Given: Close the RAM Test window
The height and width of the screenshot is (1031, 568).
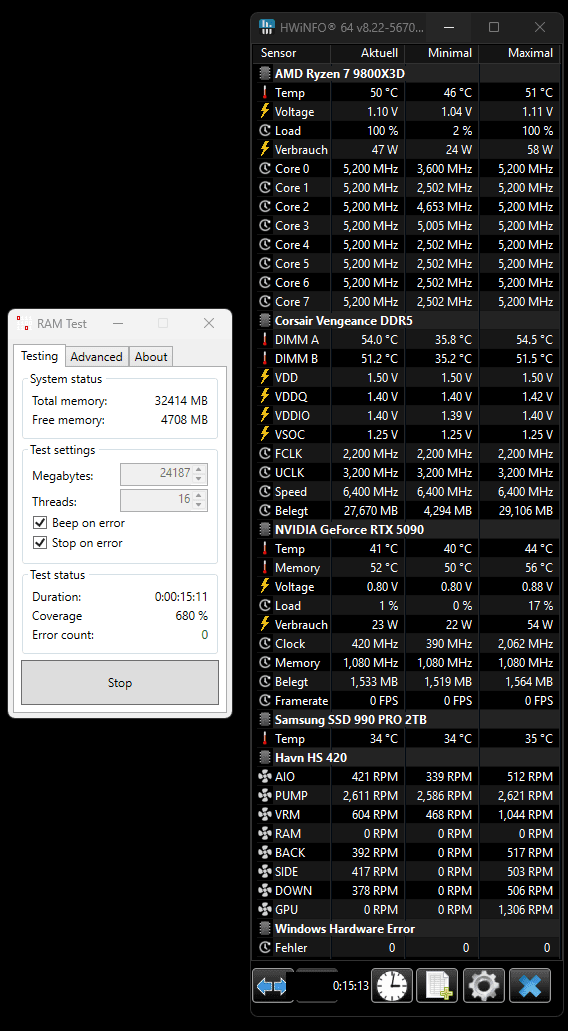Looking at the screenshot, I should [x=208, y=323].
